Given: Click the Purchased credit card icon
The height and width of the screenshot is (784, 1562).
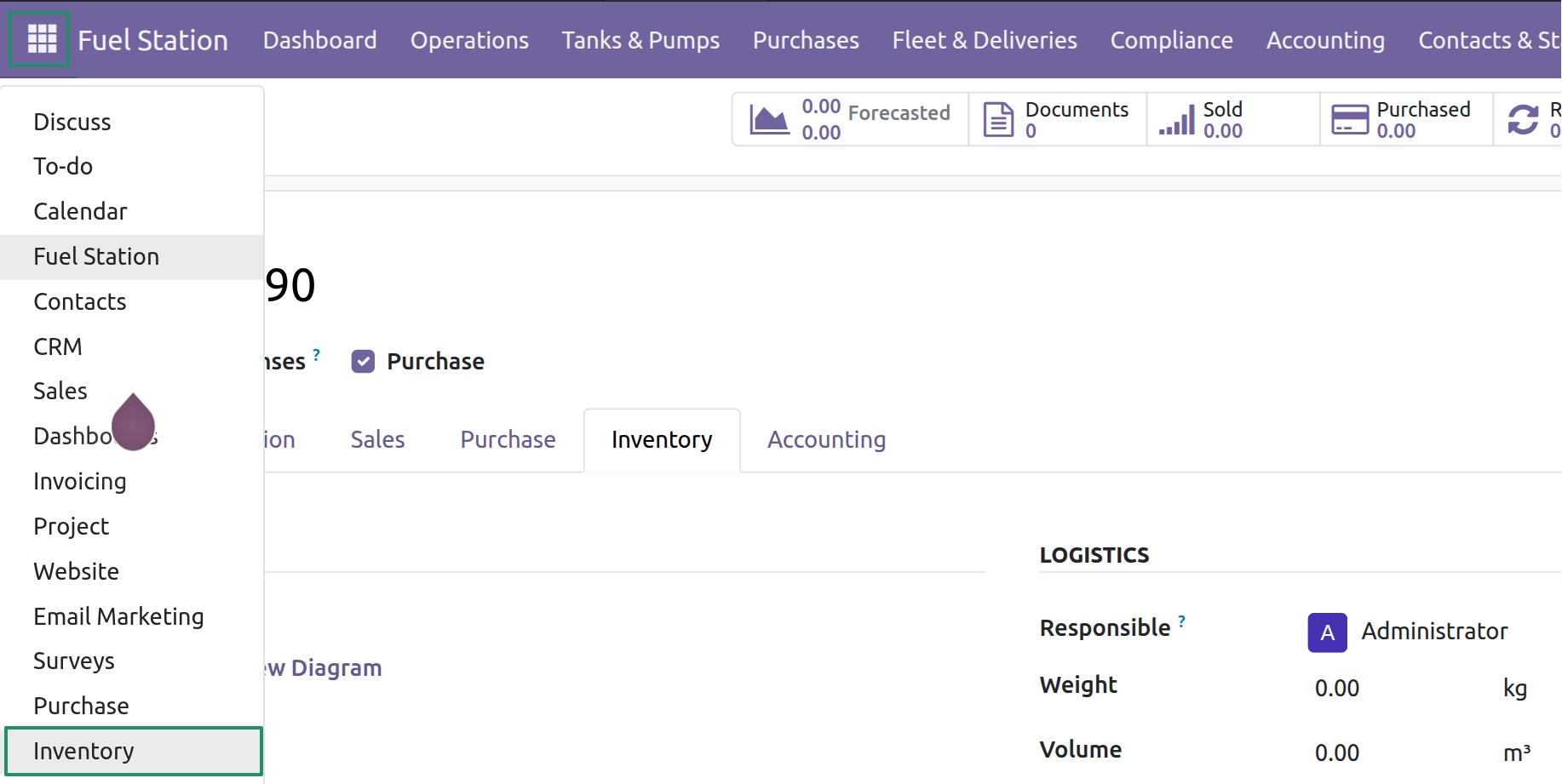Looking at the screenshot, I should coord(1350,119).
